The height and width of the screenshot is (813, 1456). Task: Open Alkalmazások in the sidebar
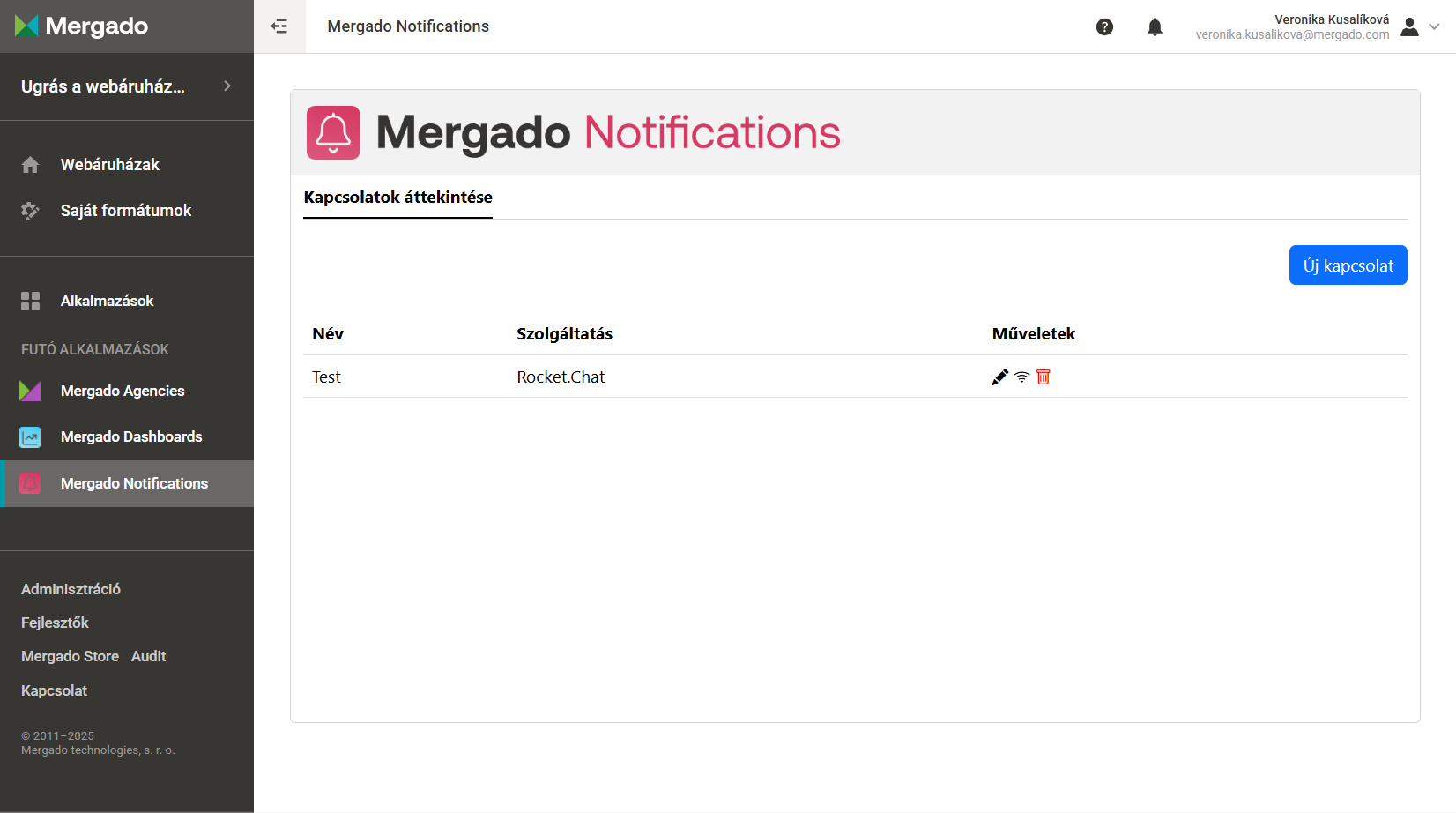(108, 301)
